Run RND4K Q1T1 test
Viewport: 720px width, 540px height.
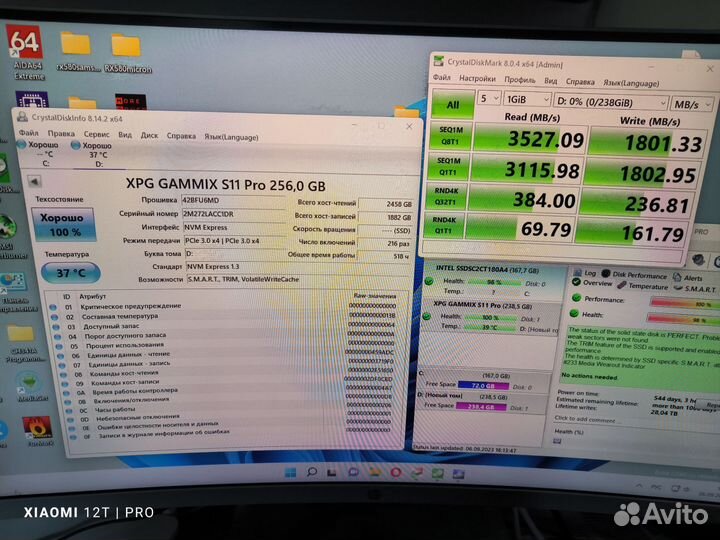(444, 225)
